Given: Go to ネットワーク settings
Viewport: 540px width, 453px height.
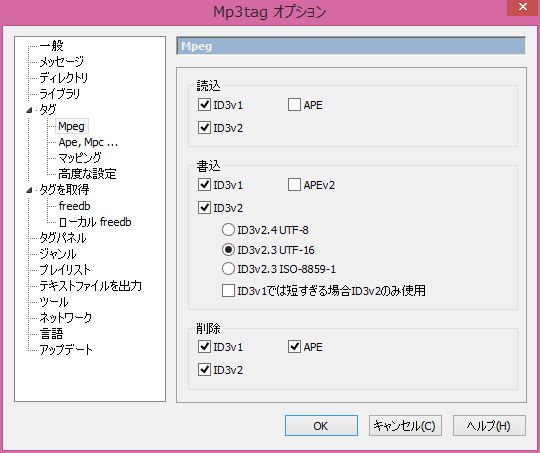Looking at the screenshot, I should (x=66, y=318).
